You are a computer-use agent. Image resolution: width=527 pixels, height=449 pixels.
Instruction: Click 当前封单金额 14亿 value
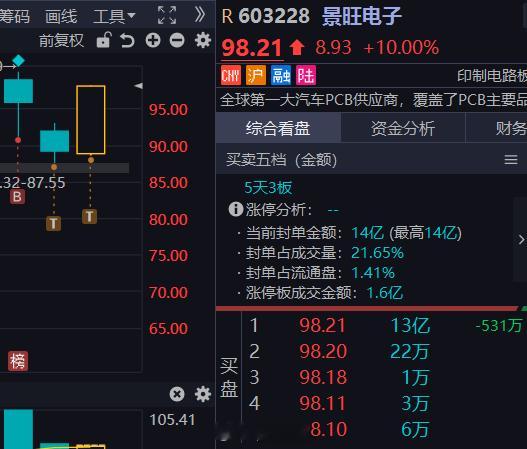point(368,233)
